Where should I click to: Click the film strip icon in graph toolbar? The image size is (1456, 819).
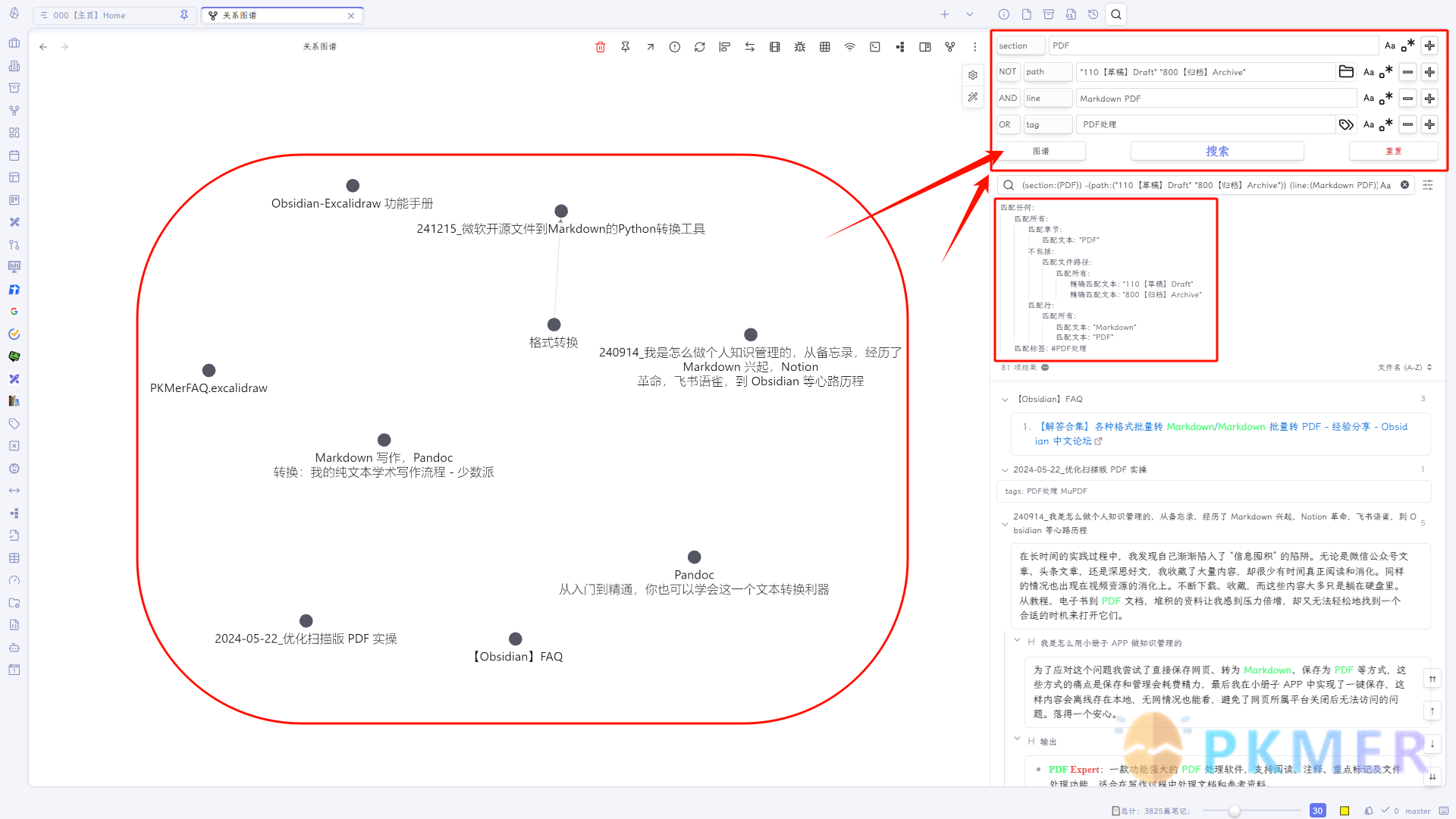(x=774, y=47)
